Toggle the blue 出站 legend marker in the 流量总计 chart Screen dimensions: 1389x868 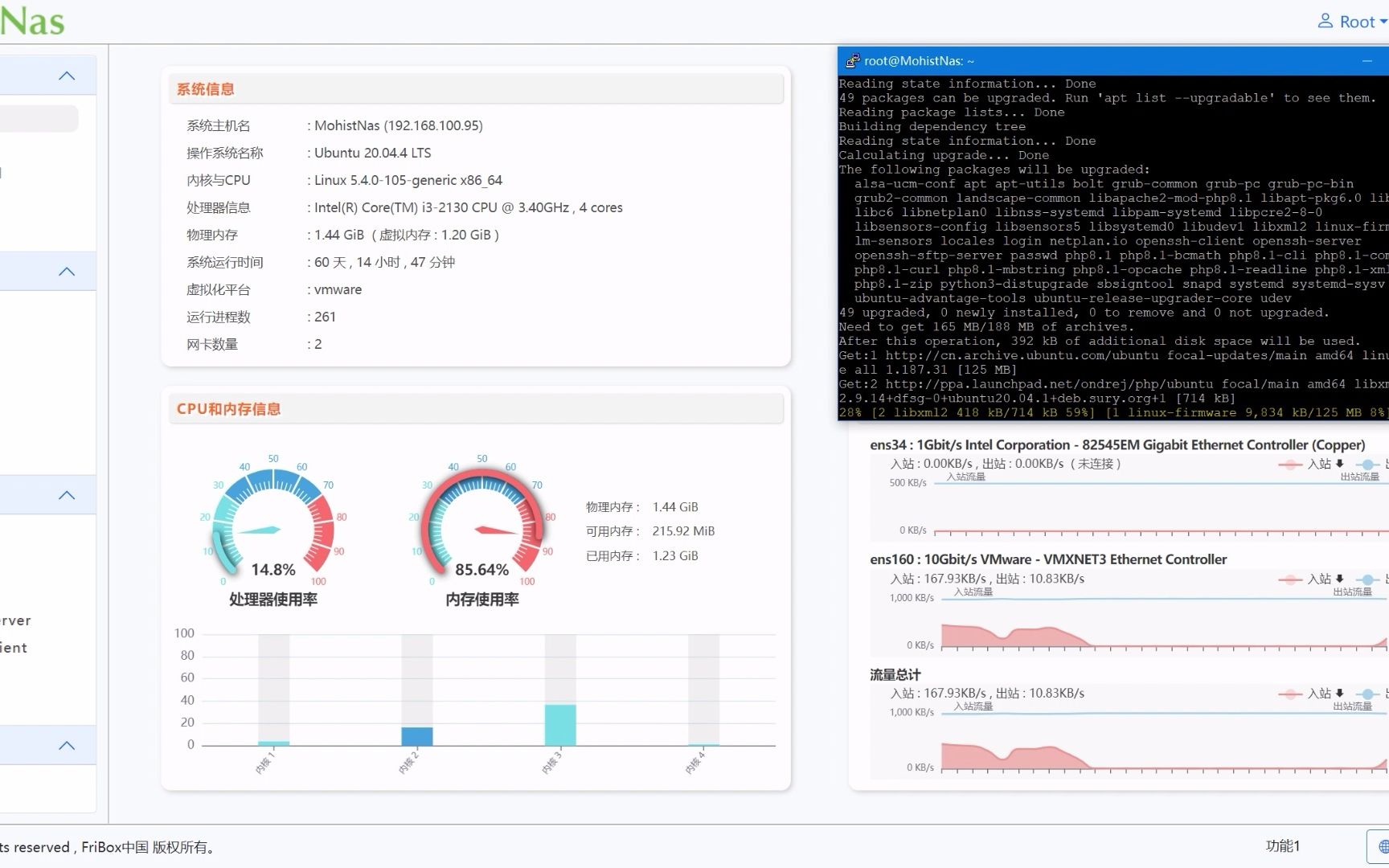click(1369, 694)
